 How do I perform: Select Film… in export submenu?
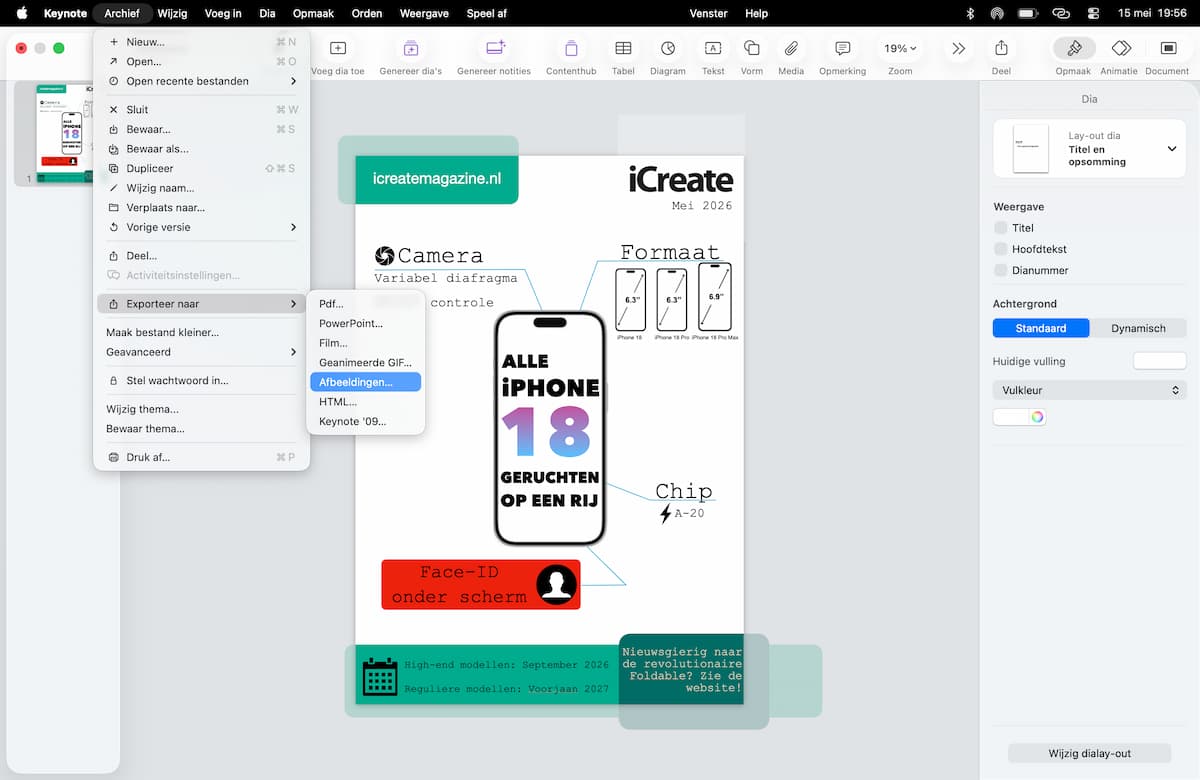point(365,343)
